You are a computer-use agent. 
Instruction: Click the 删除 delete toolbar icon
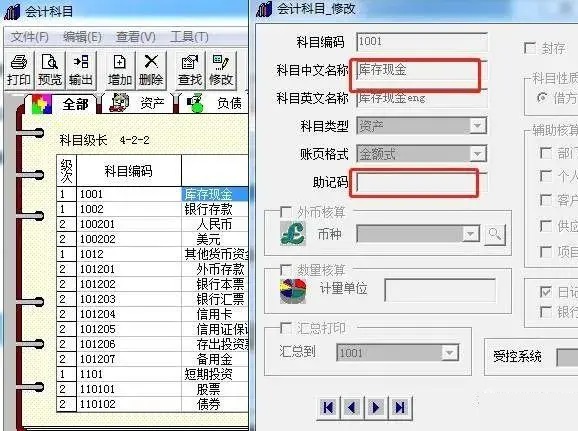pos(151,70)
